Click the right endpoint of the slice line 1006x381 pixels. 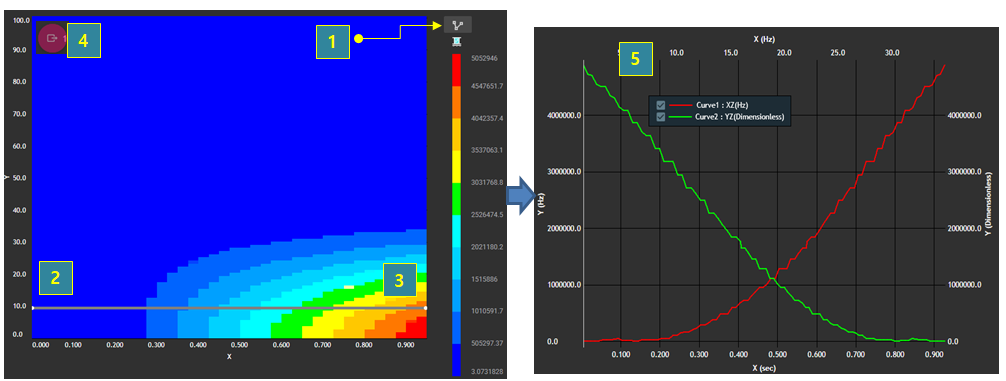pyautogui.click(x=426, y=308)
